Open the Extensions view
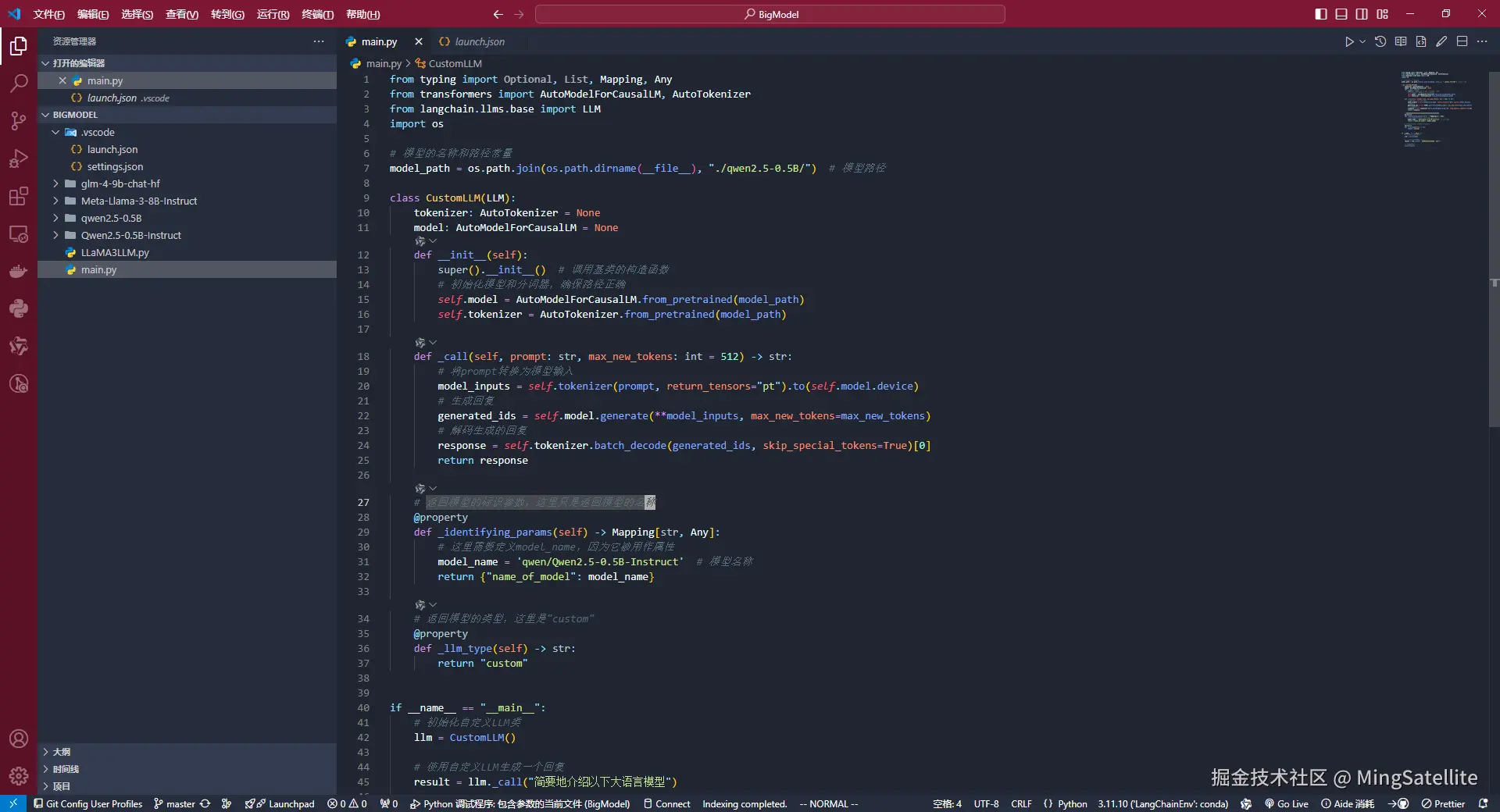Image resolution: width=1500 pixels, height=812 pixels. tap(19, 196)
